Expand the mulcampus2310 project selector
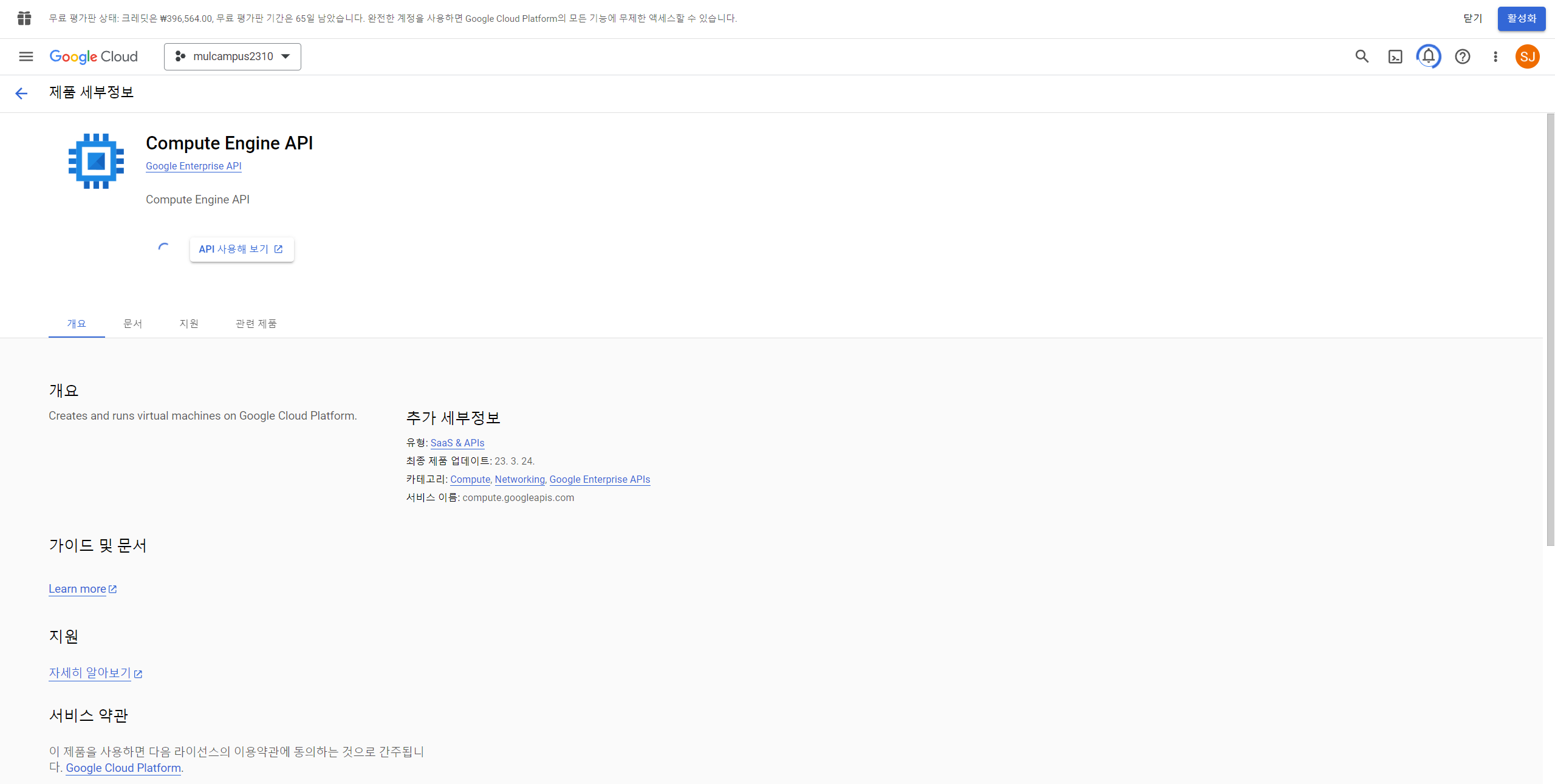The height and width of the screenshot is (784, 1555). pyautogui.click(x=233, y=56)
